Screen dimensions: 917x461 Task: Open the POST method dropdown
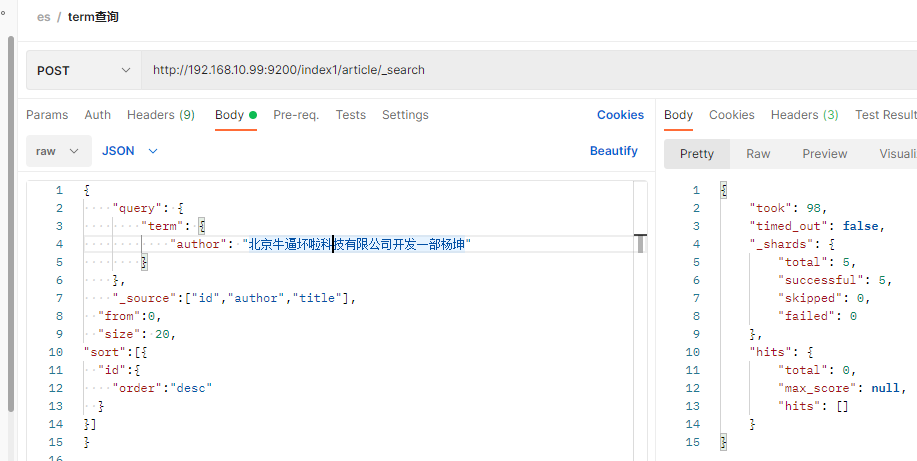pos(84,70)
